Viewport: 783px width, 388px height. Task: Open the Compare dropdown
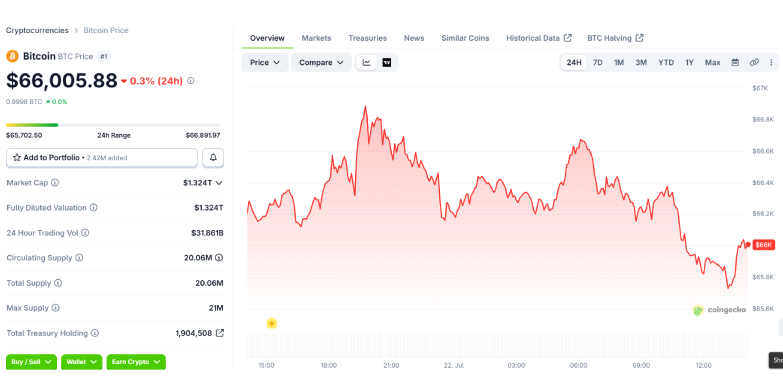click(x=322, y=62)
